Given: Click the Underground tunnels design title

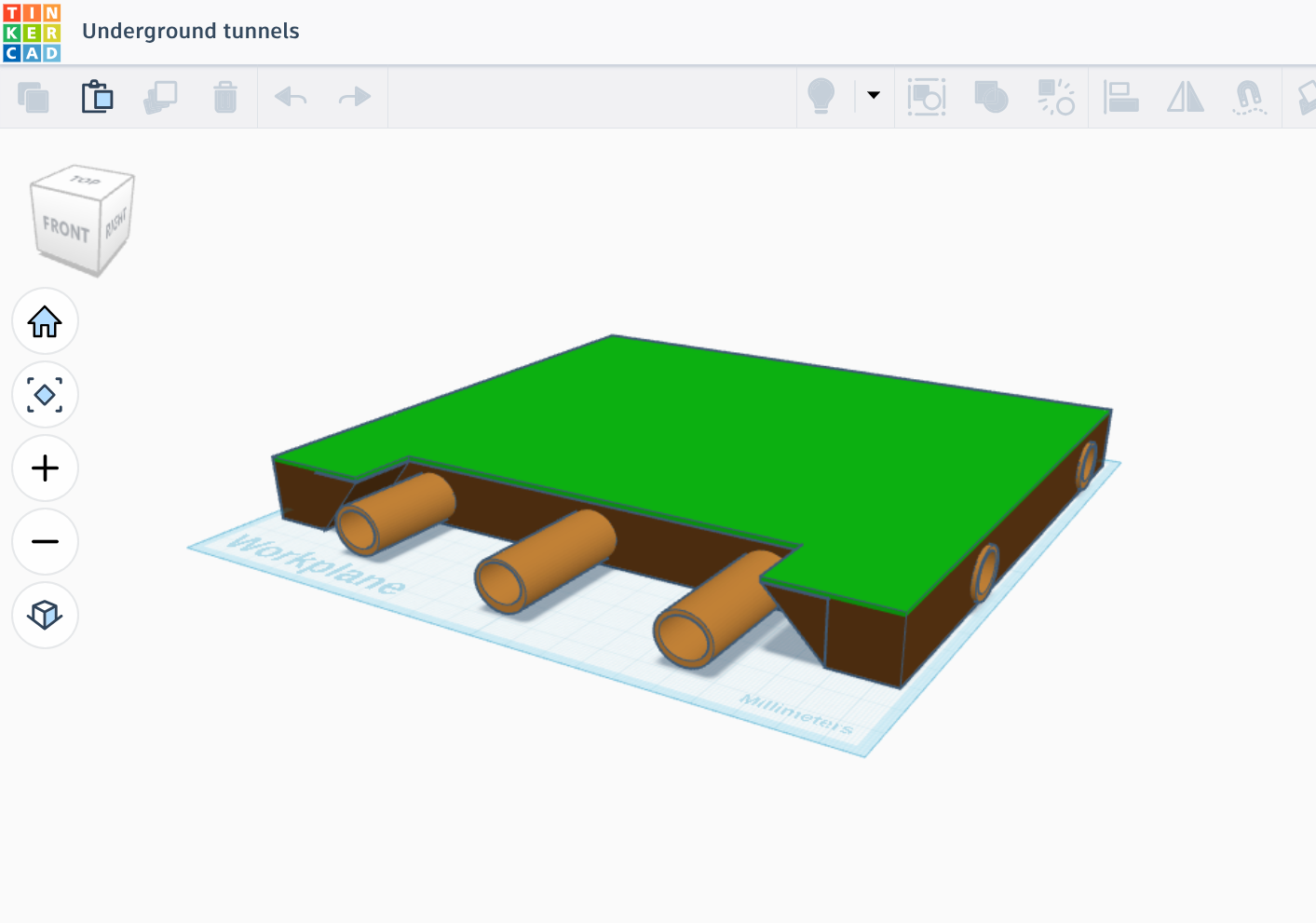Looking at the screenshot, I should [x=191, y=31].
